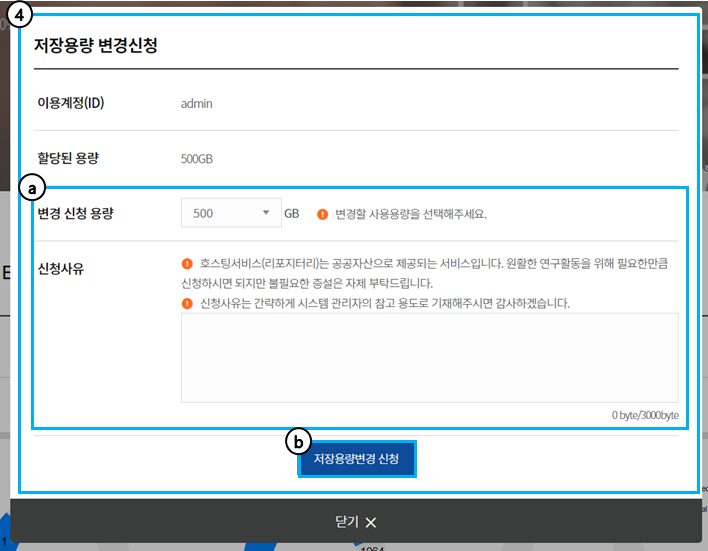The height and width of the screenshot is (551, 708).
Task: Click the allocated 500GB value
Action: pyautogui.click(x=197, y=159)
